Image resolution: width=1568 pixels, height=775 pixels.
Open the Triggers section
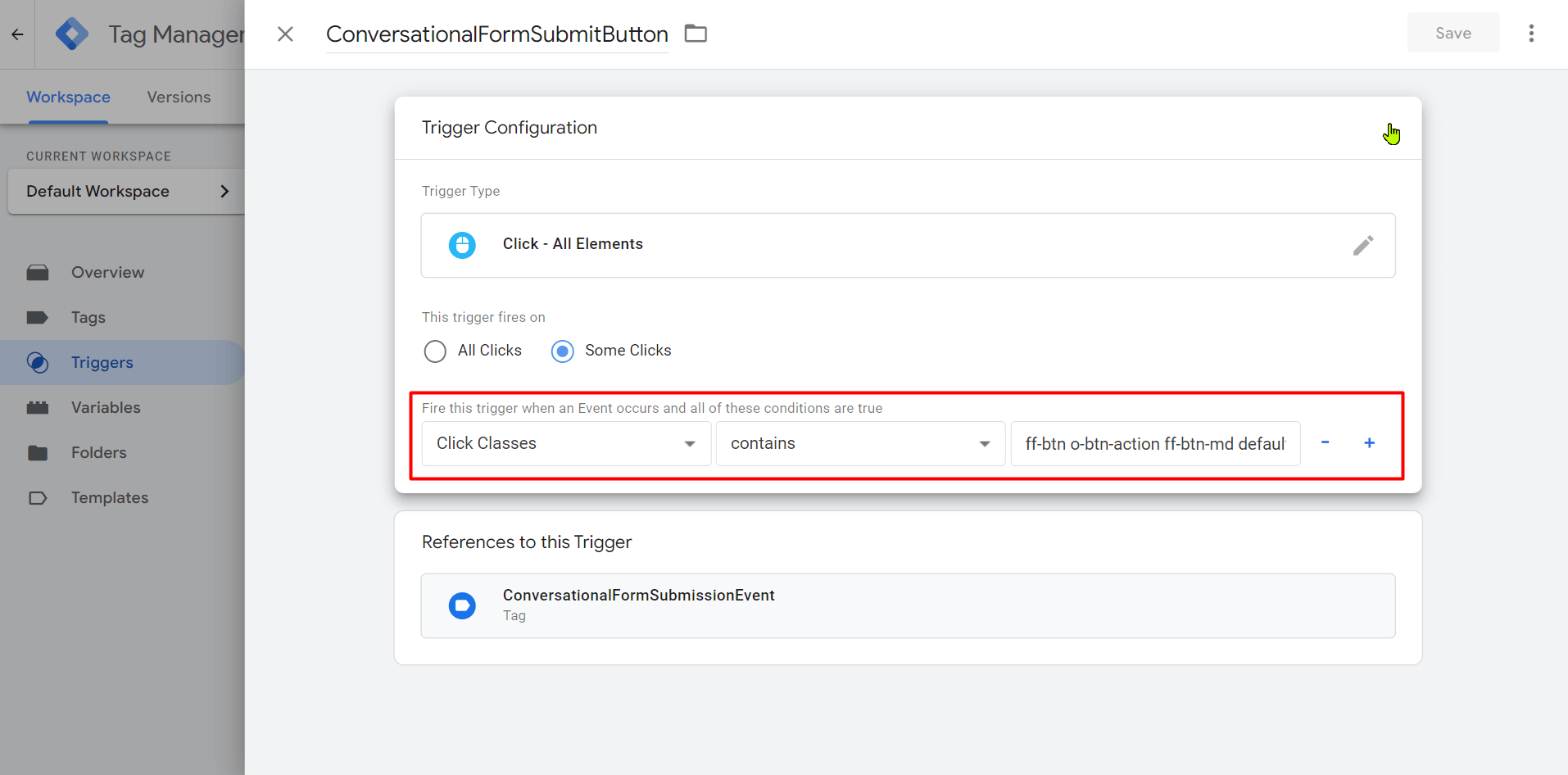[102, 362]
